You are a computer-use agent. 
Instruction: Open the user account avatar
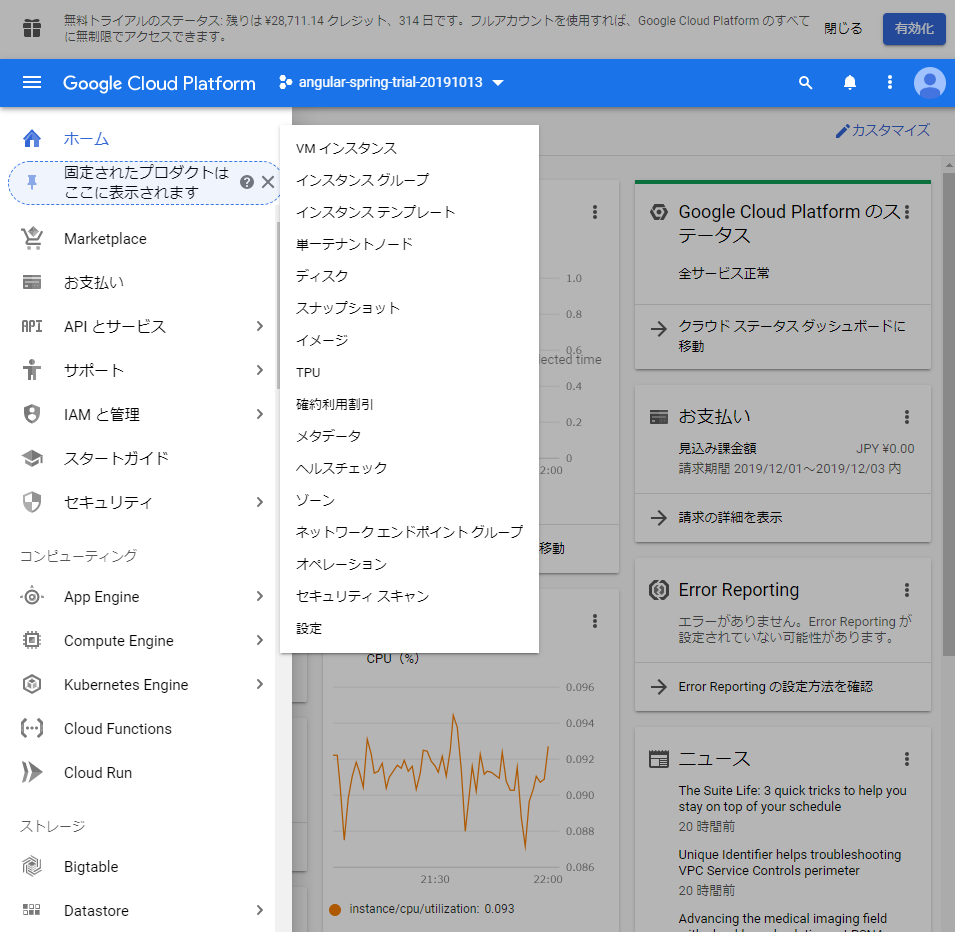929,82
